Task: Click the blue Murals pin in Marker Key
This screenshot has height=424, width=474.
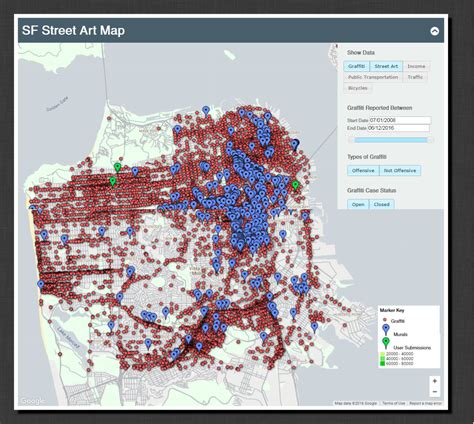Action: click(386, 330)
